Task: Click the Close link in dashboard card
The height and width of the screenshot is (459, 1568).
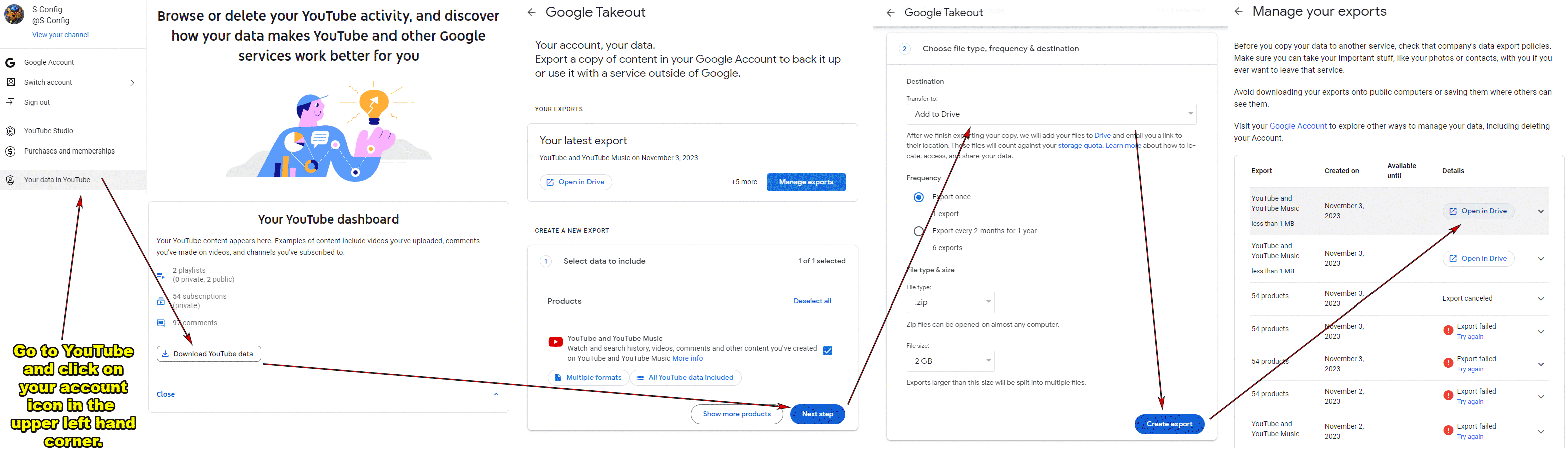Action: (165, 394)
